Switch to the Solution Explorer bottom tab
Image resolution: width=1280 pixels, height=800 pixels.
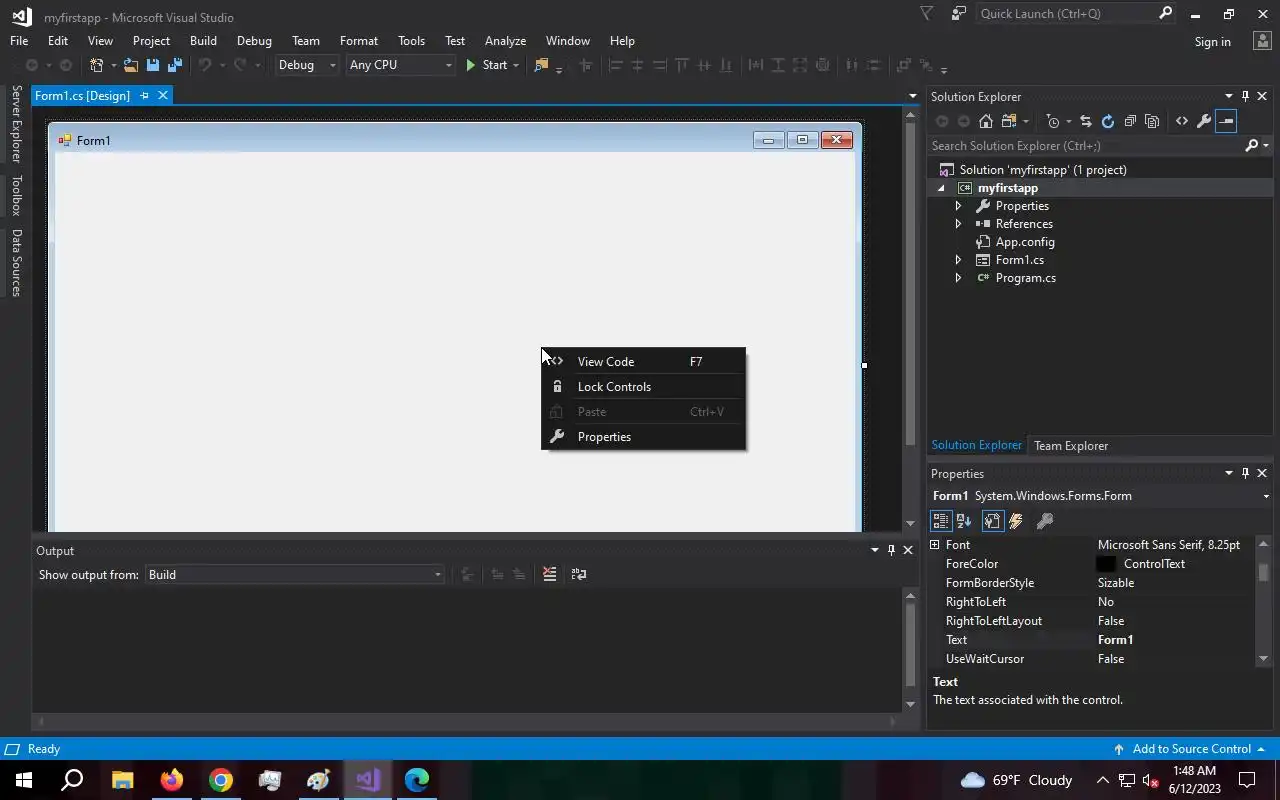coord(976,446)
